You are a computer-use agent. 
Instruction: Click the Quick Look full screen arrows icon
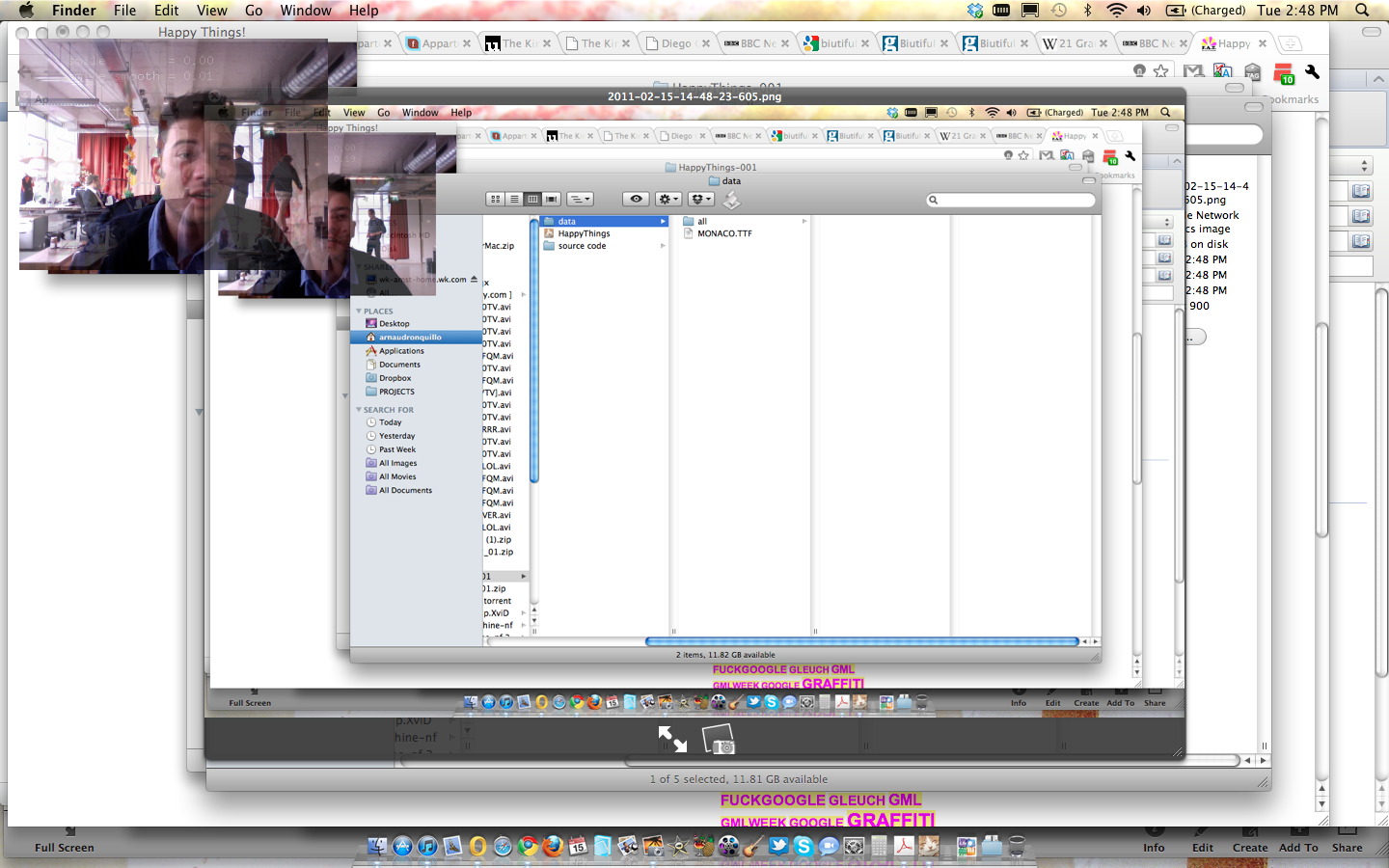[671, 740]
